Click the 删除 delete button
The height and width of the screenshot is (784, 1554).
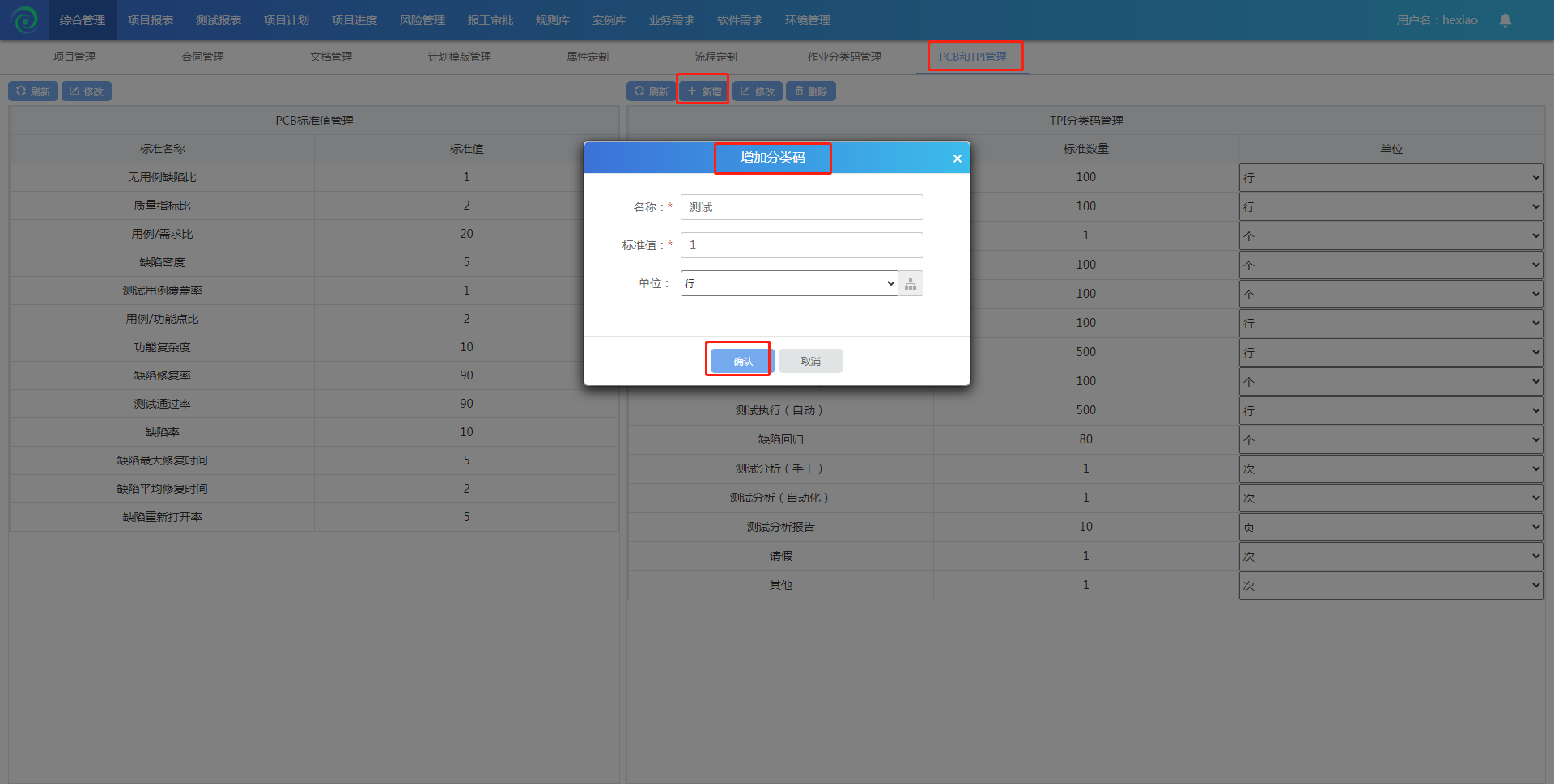(810, 91)
